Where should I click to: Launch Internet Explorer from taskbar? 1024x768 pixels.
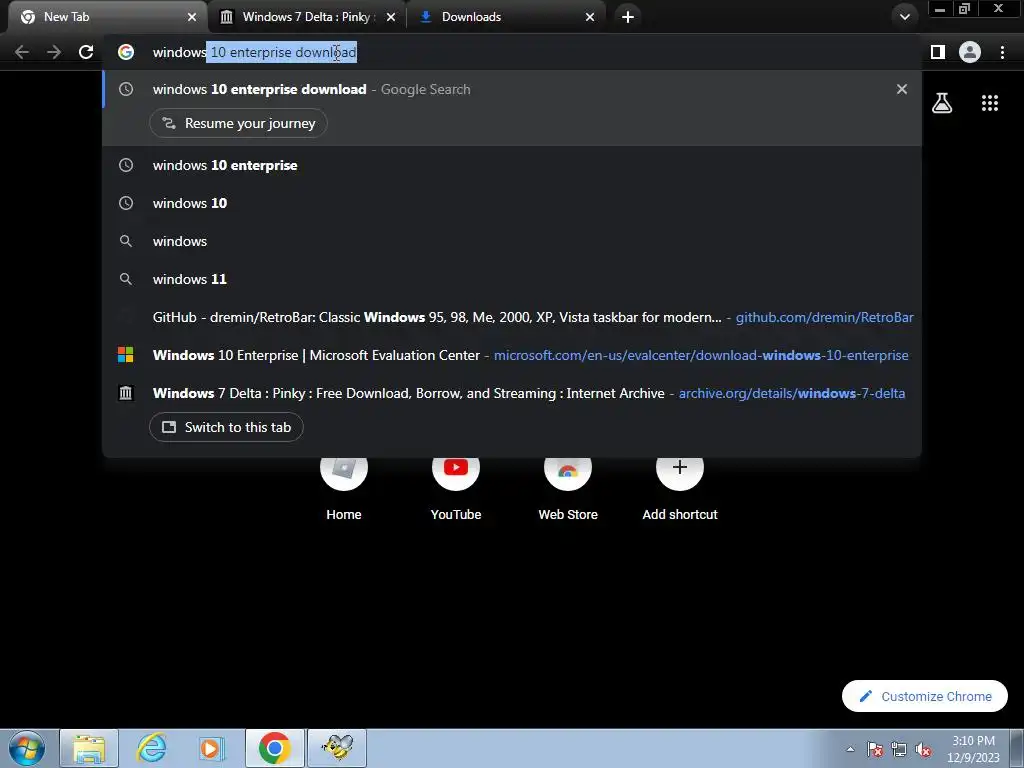point(151,748)
